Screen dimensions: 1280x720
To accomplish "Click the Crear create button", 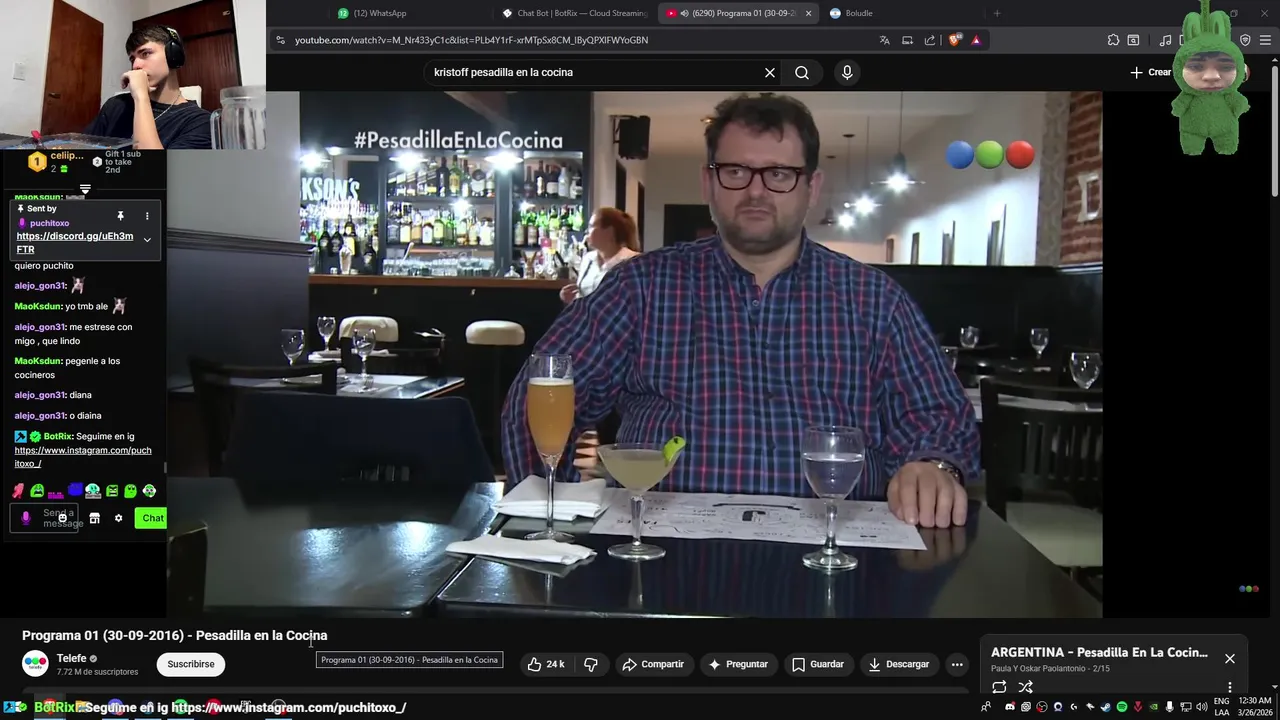I will tap(1151, 72).
